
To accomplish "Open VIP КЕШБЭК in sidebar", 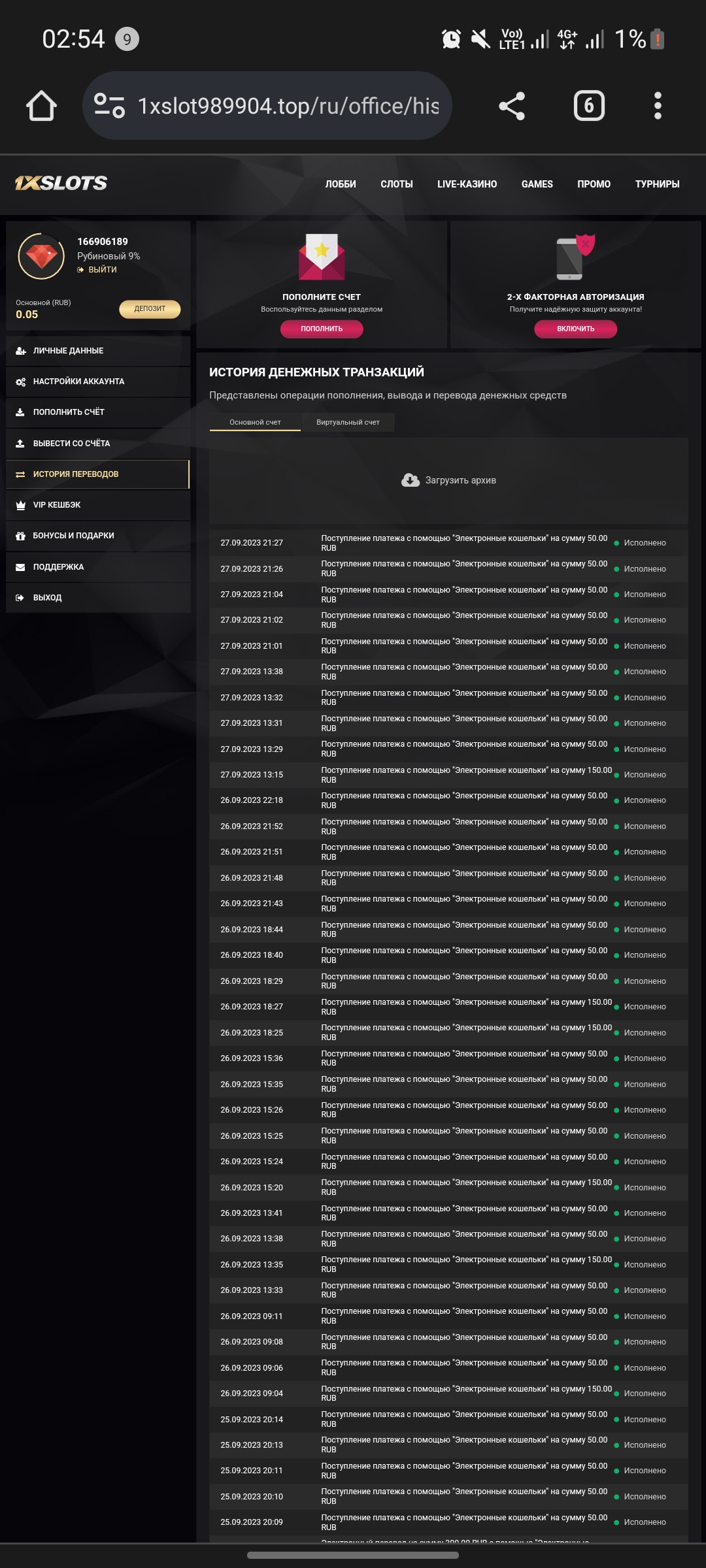I will 57,505.
